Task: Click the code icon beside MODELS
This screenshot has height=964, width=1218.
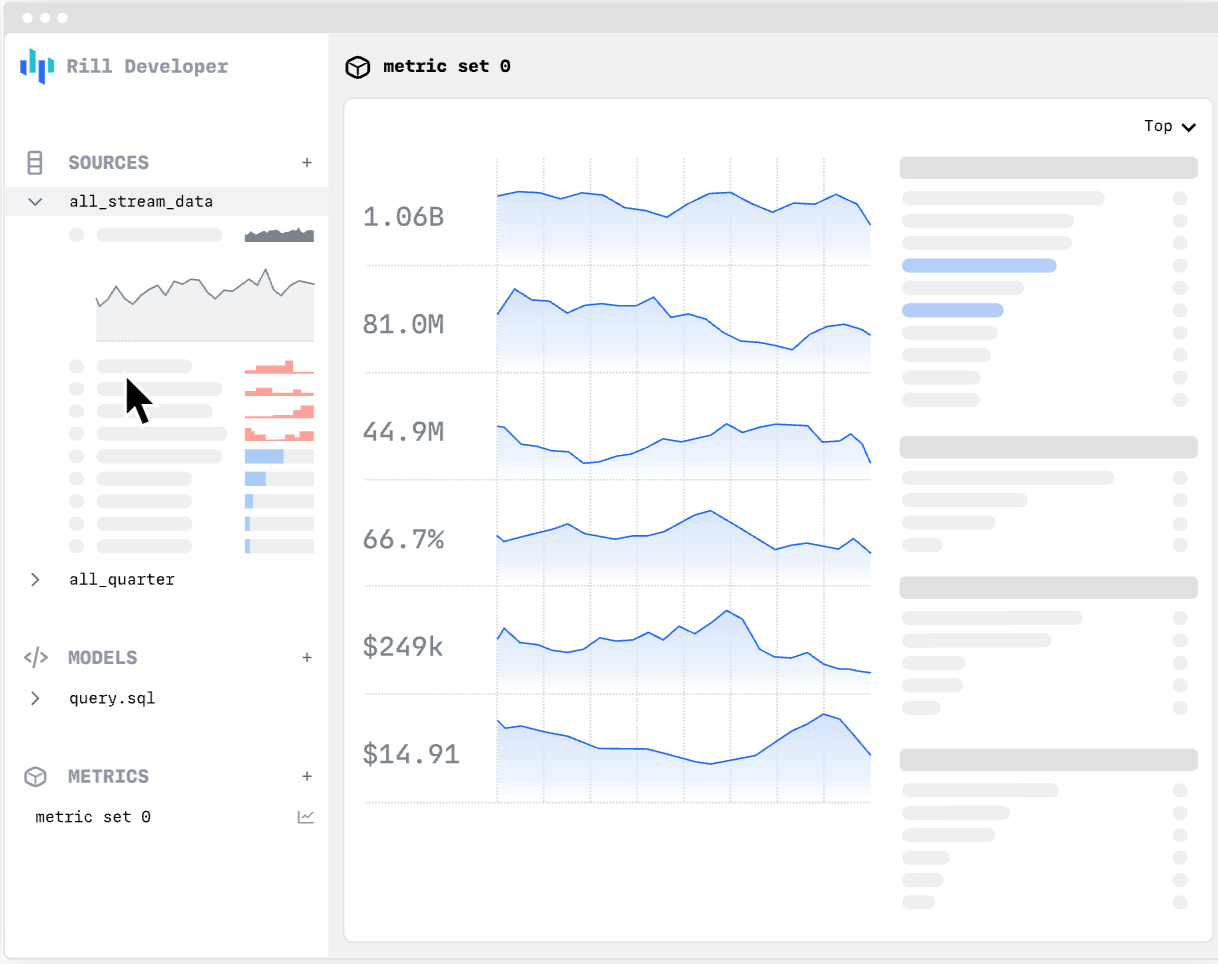Action: 36,657
